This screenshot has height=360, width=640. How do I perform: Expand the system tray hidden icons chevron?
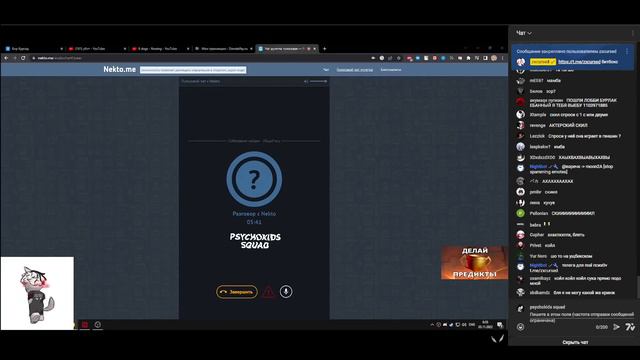[x=432, y=325]
